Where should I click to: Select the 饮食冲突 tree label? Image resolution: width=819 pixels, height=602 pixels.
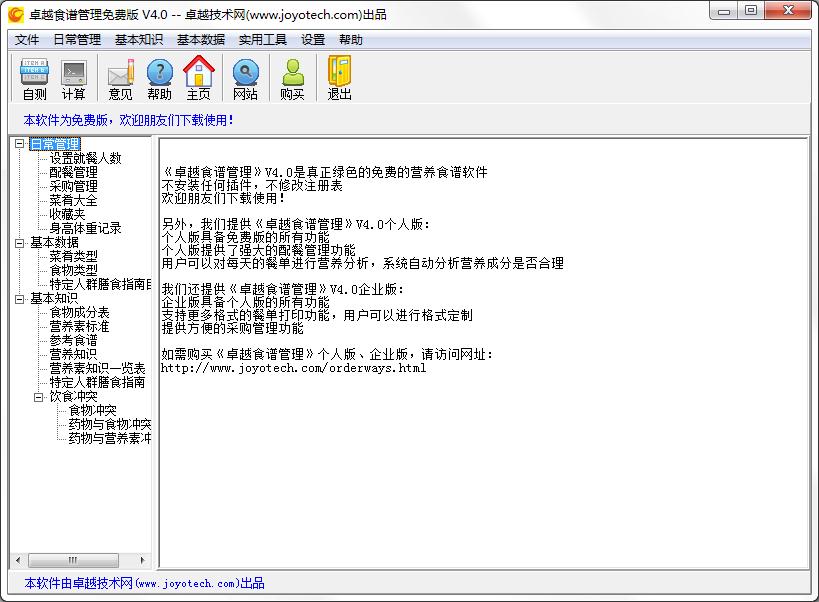click(73, 397)
